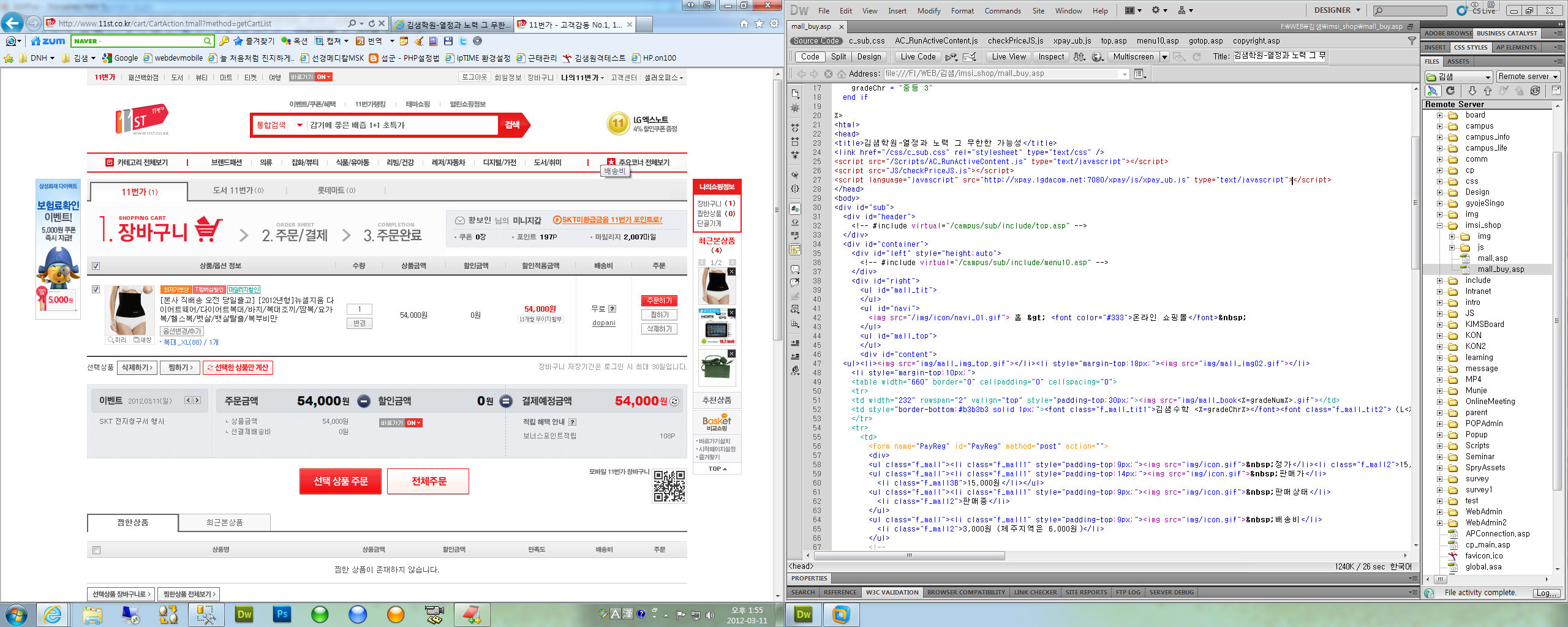This screenshot has width=1568, height=627.
Task: Switch to Split view button
Action: coord(838,57)
